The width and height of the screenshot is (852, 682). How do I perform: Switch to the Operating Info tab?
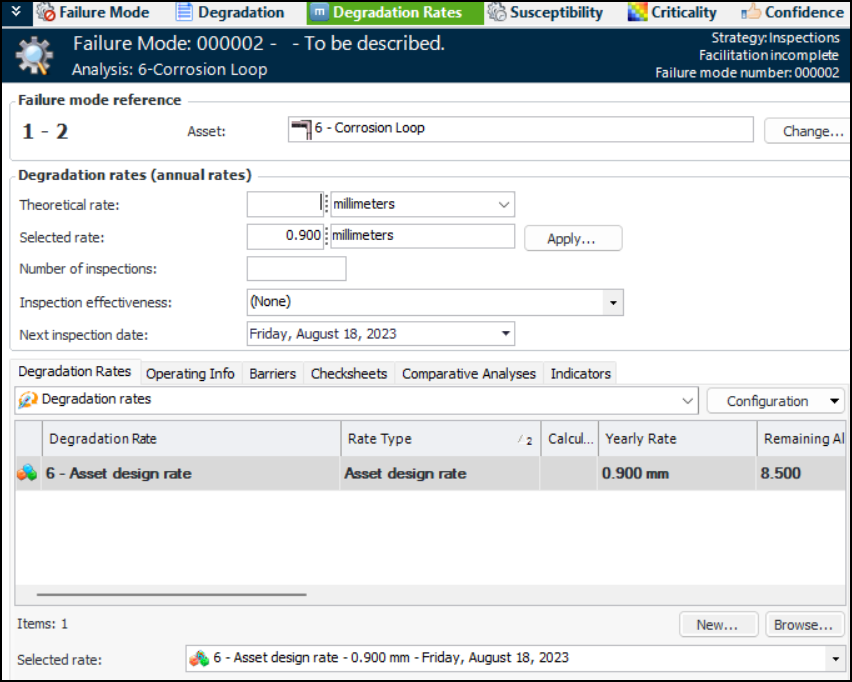(x=190, y=373)
